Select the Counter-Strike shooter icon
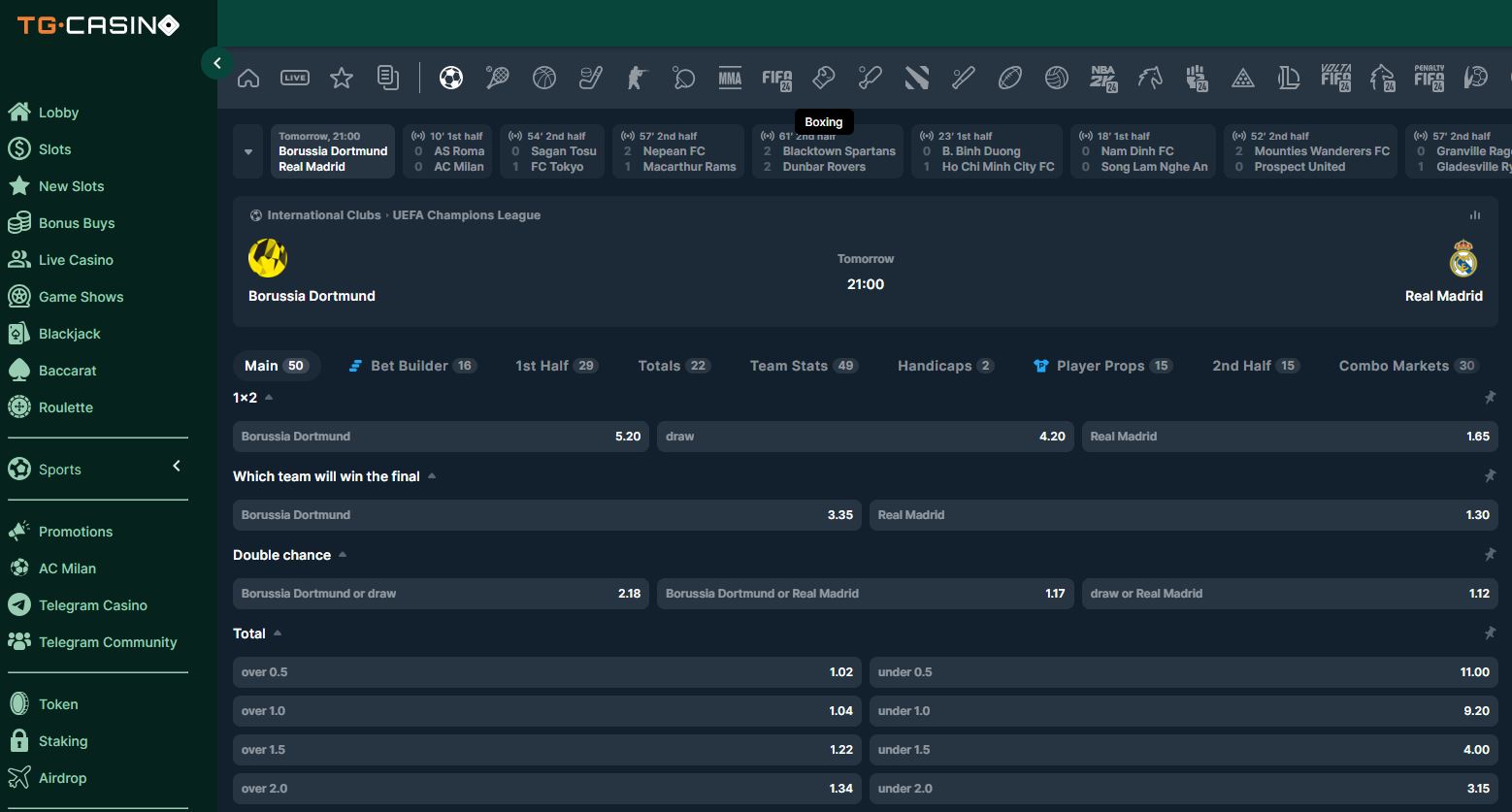The image size is (1512, 812). pyautogui.click(x=637, y=78)
